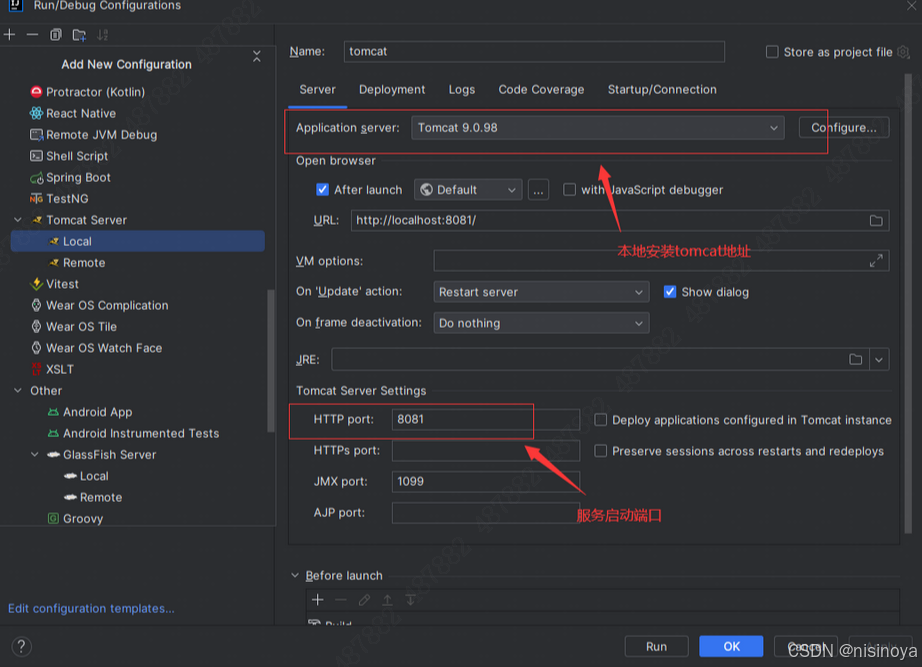Viewport: 922px width, 667px height.
Task: Uncheck the After launch checkbox
Action: click(322, 189)
